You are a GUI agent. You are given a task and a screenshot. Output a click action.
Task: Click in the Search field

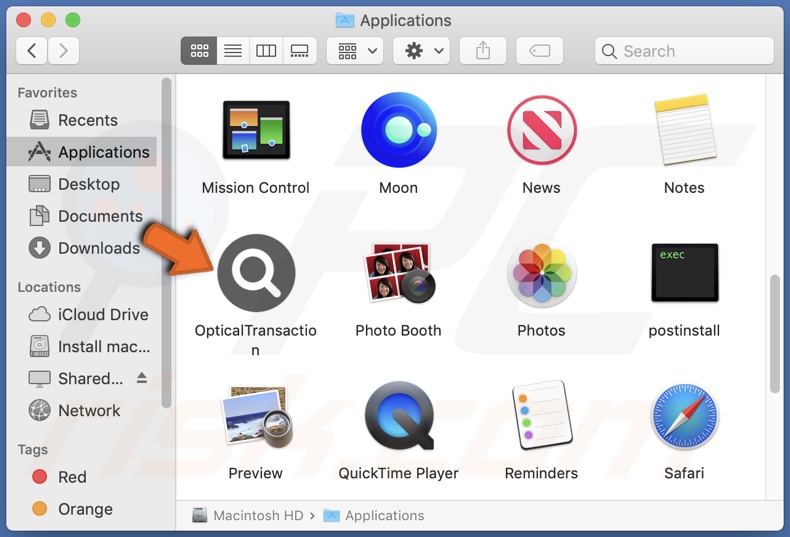click(684, 51)
